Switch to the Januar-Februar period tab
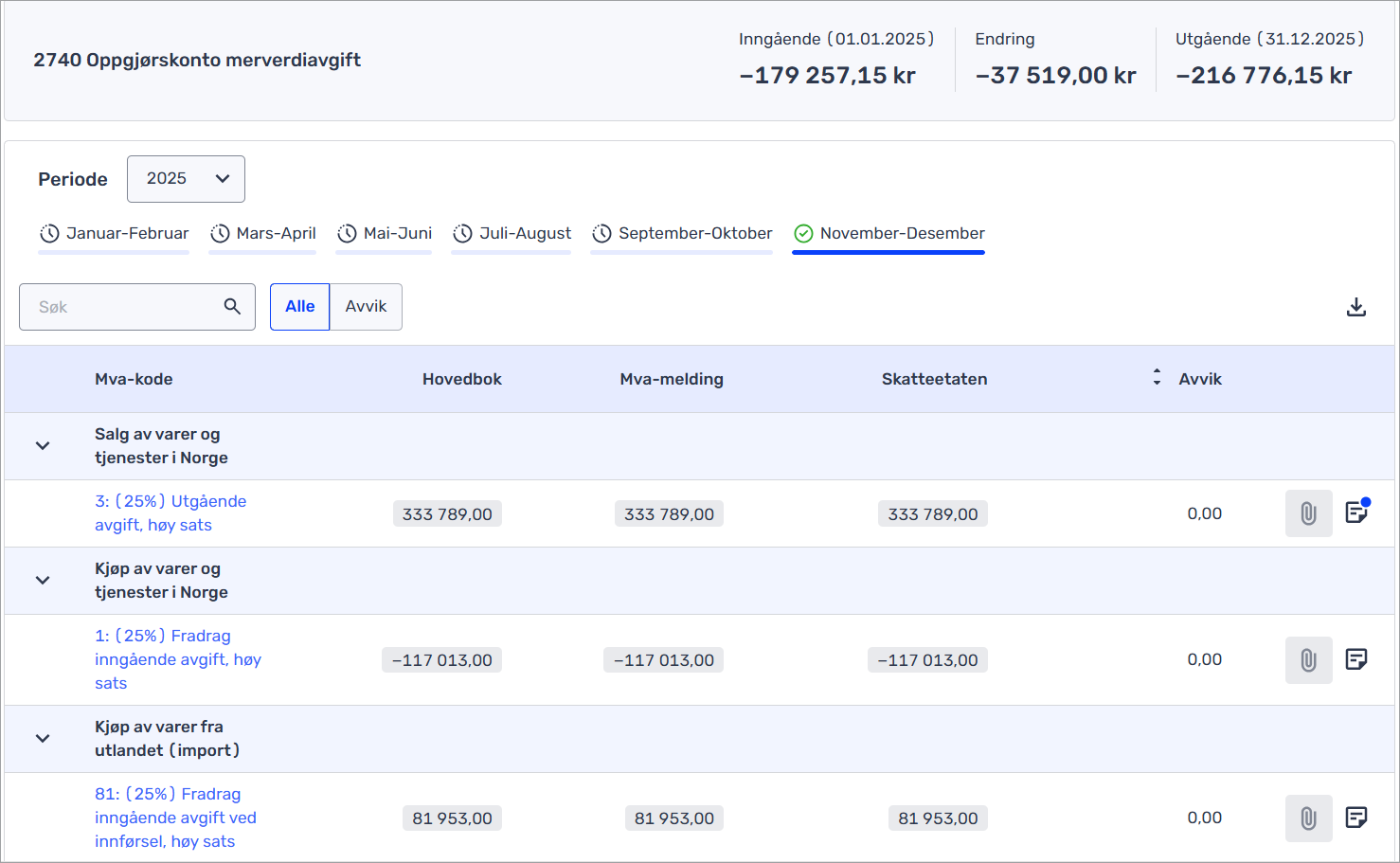 point(115,234)
